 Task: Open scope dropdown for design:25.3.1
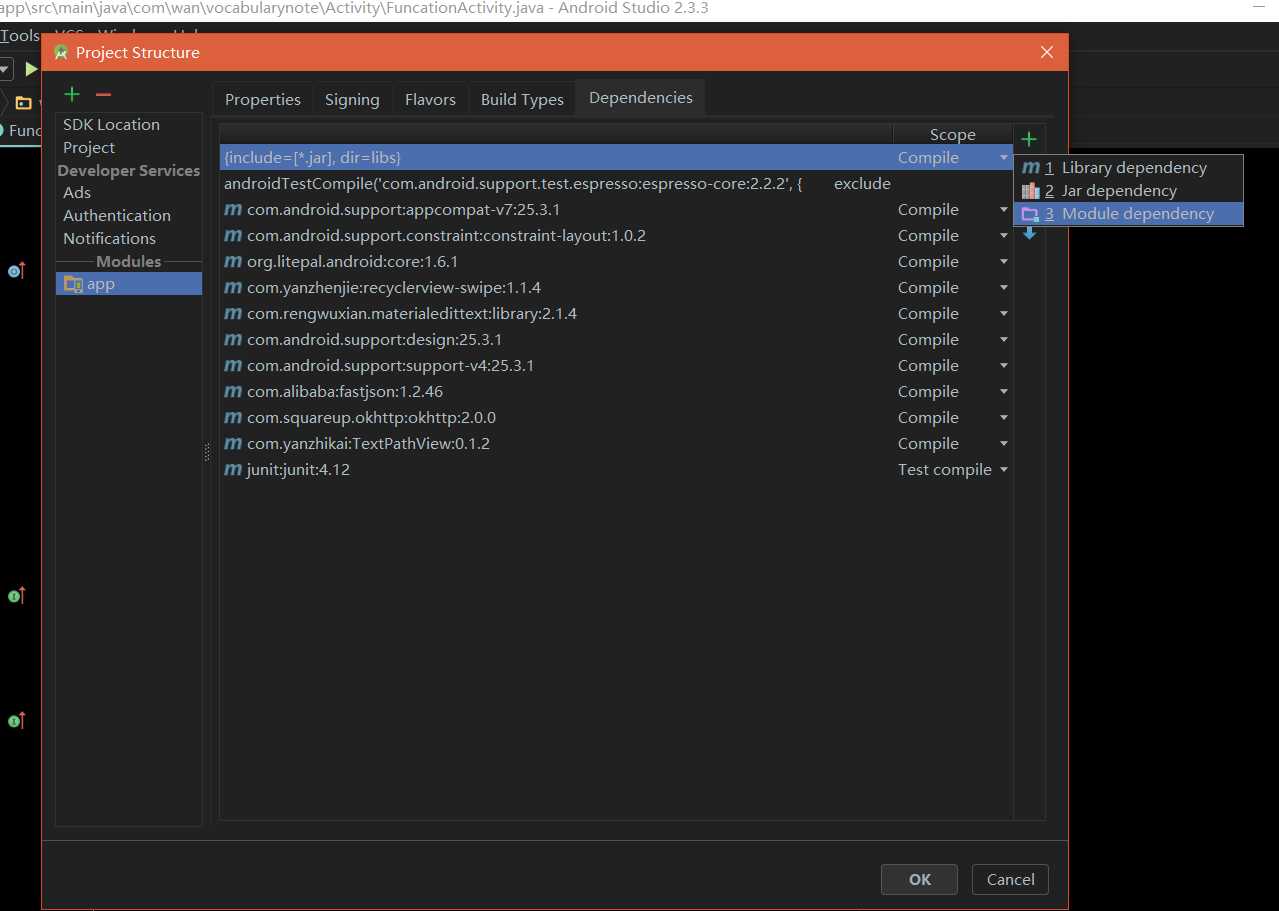pyautogui.click(x=1003, y=340)
